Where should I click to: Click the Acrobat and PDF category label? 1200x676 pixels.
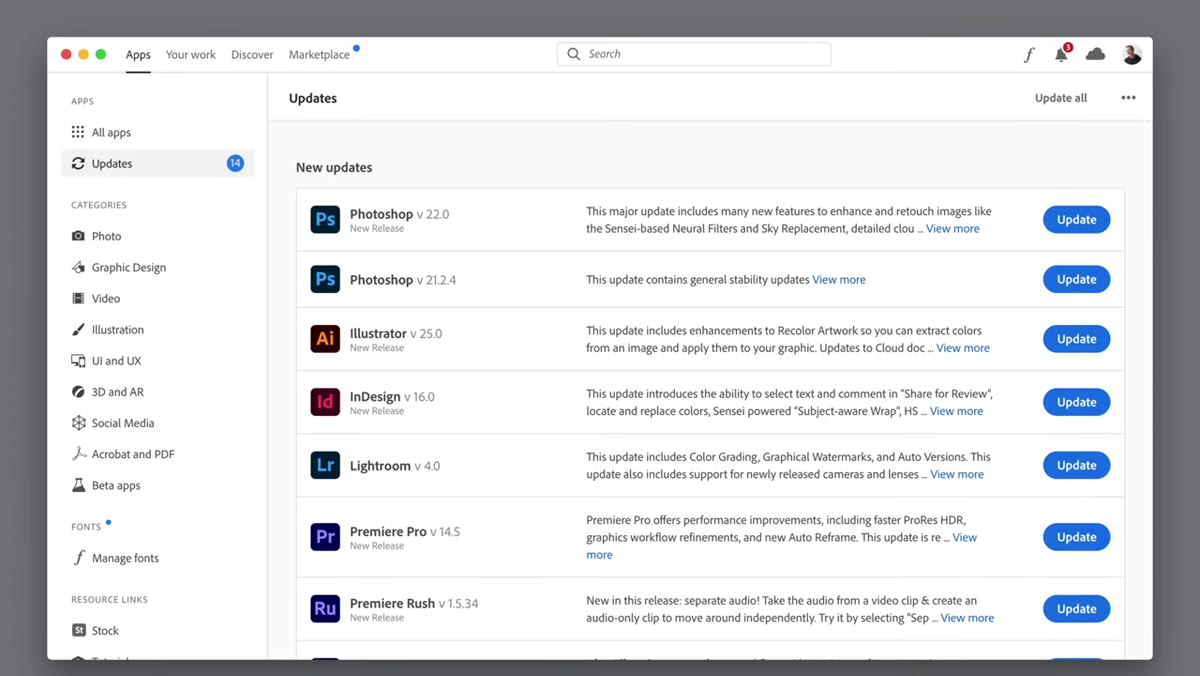pyautogui.click(x=133, y=454)
